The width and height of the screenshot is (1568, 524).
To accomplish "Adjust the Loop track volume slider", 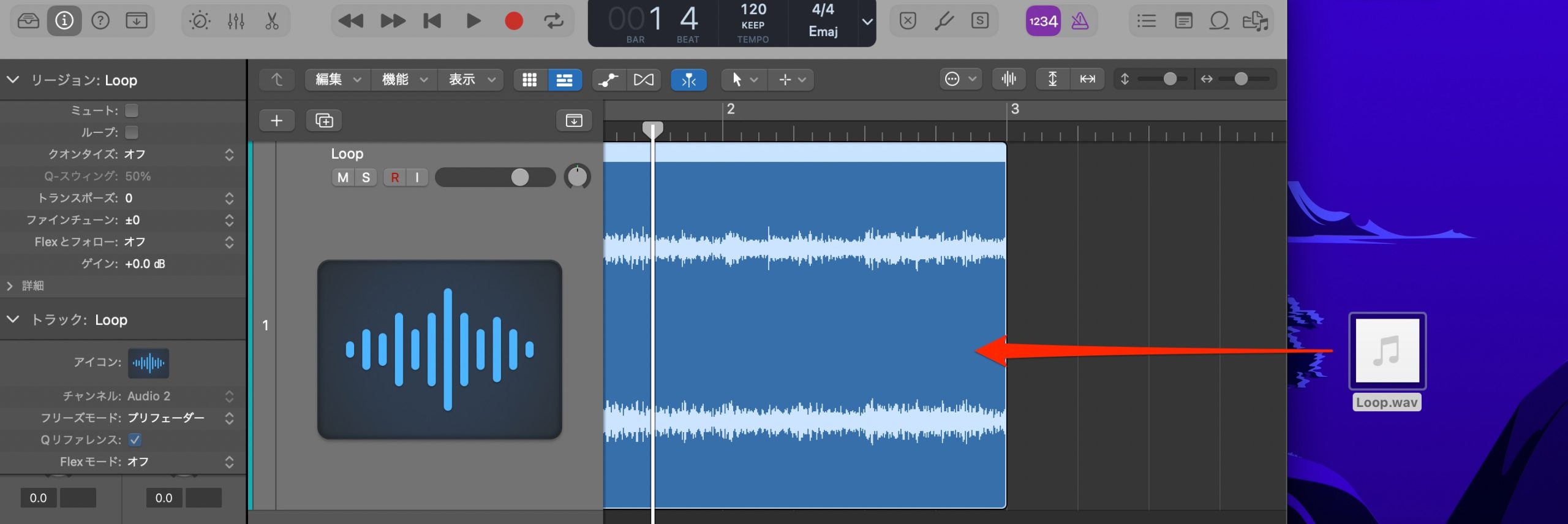I will pyautogui.click(x=495, y=177).
